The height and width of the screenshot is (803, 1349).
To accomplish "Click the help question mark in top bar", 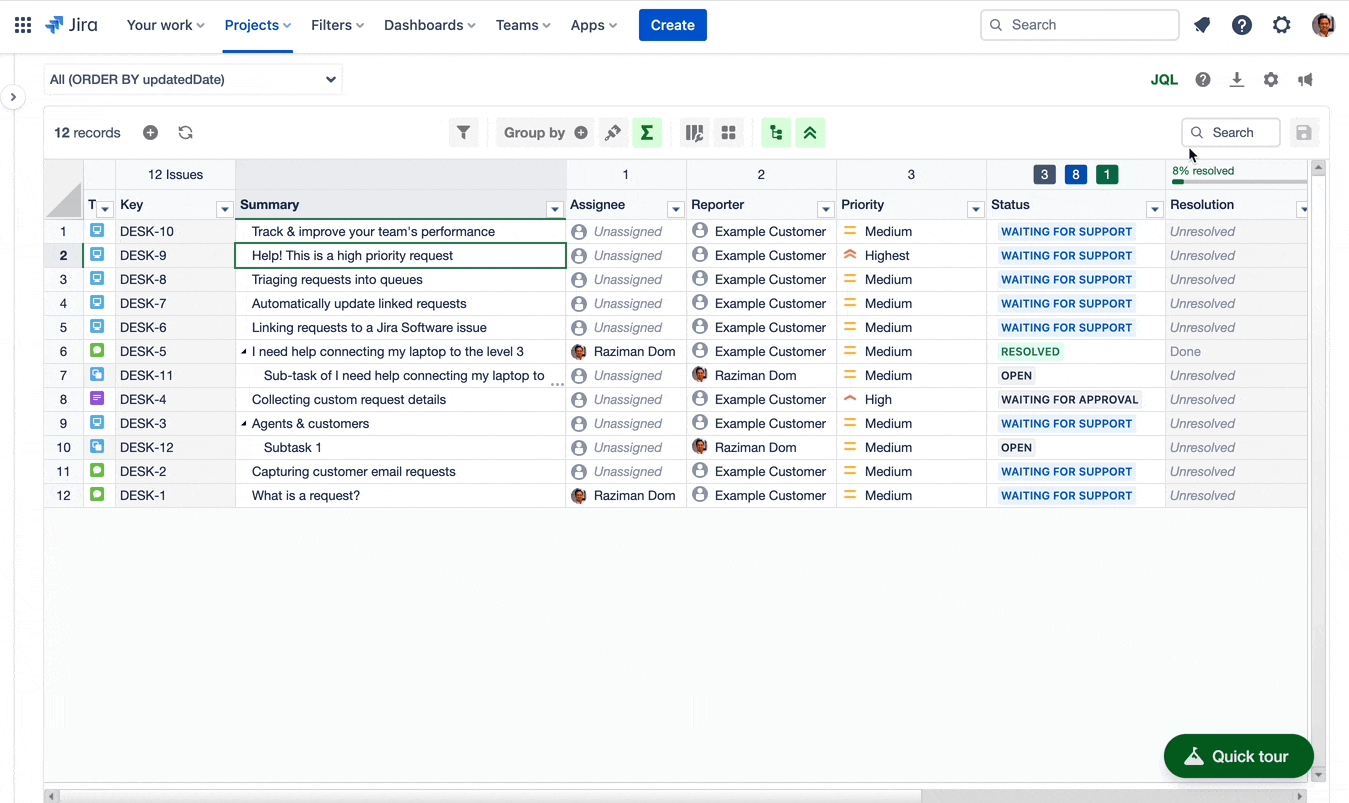I will (x=1242, y=26).
